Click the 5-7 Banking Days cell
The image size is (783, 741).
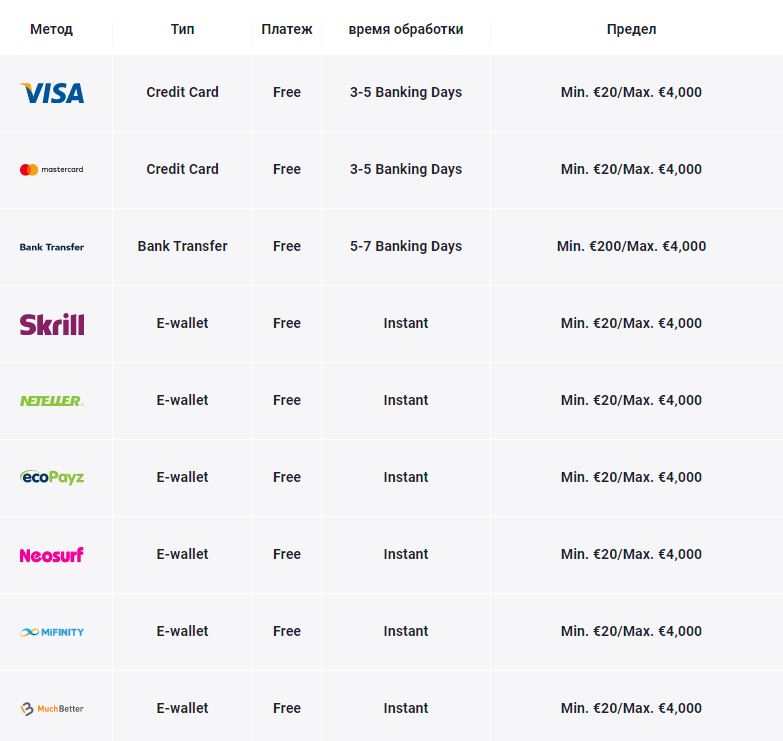pyautogui.click(x=406, y=246)
